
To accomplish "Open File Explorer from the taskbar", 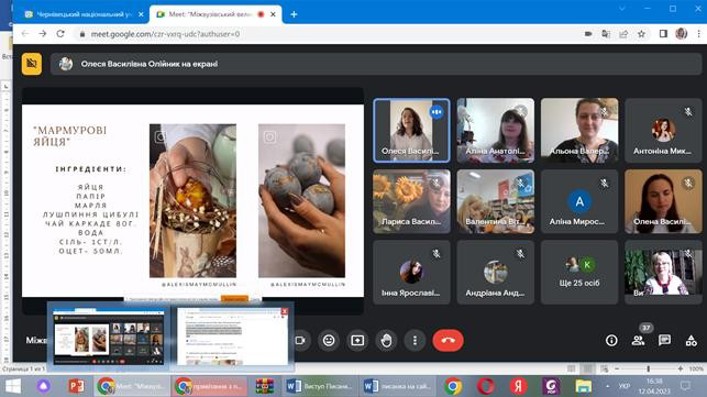I will [x=583, y=387].
